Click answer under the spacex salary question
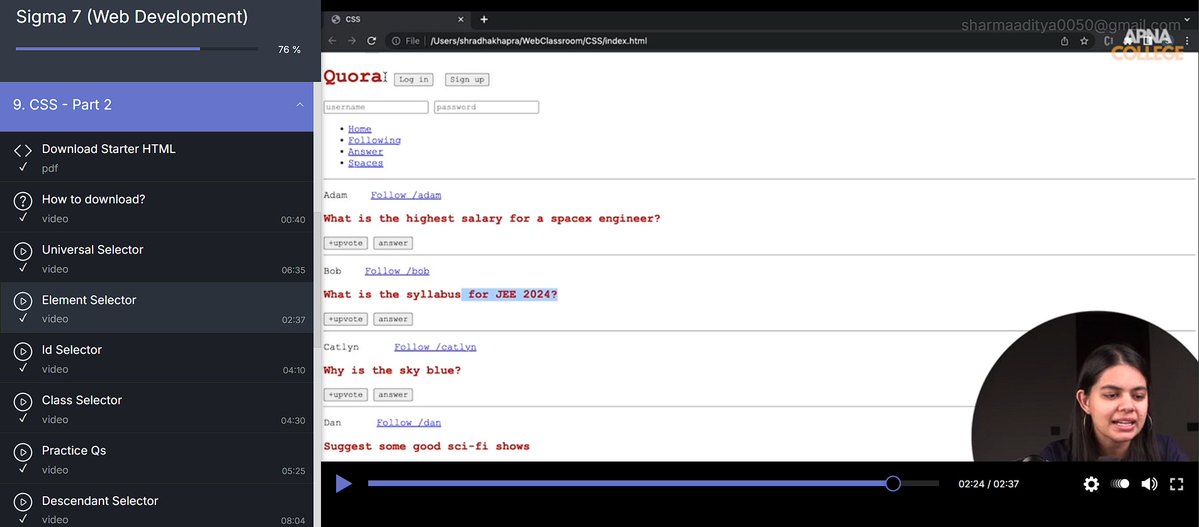Image resolution: width=1199 pixels, height=527 pixels. click(x=393, y=243)
